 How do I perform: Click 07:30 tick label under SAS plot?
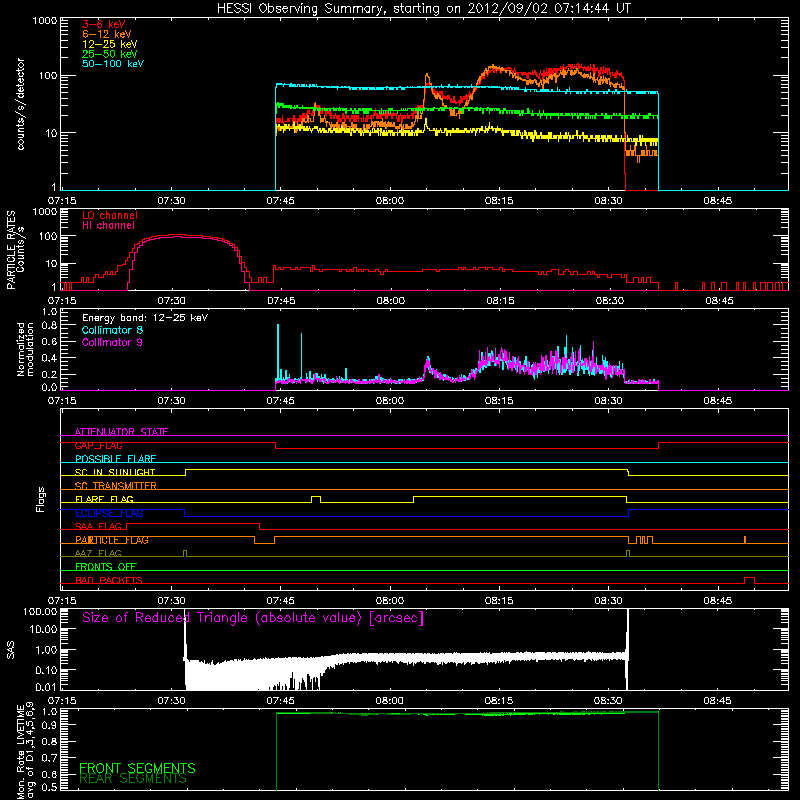[171, 701]
